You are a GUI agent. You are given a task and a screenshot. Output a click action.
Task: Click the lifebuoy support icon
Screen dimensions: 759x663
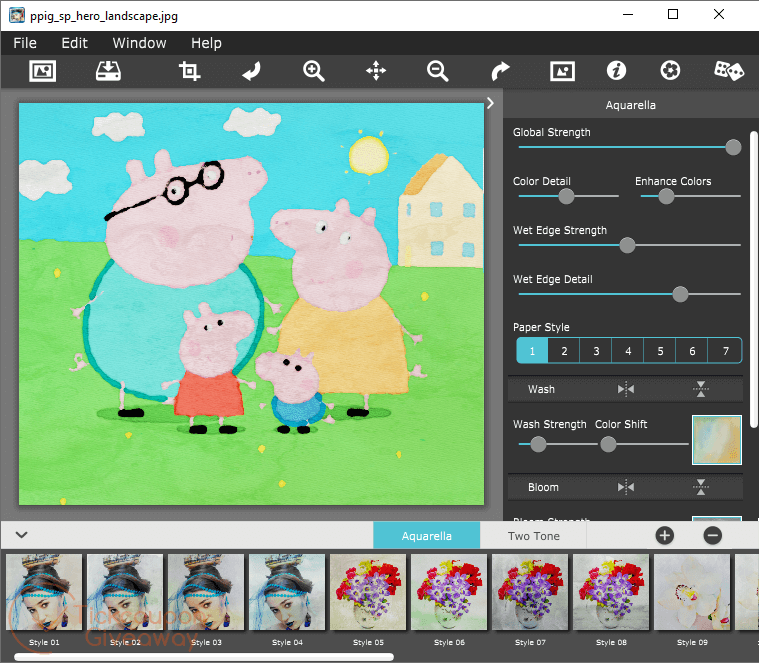[670, 71]
